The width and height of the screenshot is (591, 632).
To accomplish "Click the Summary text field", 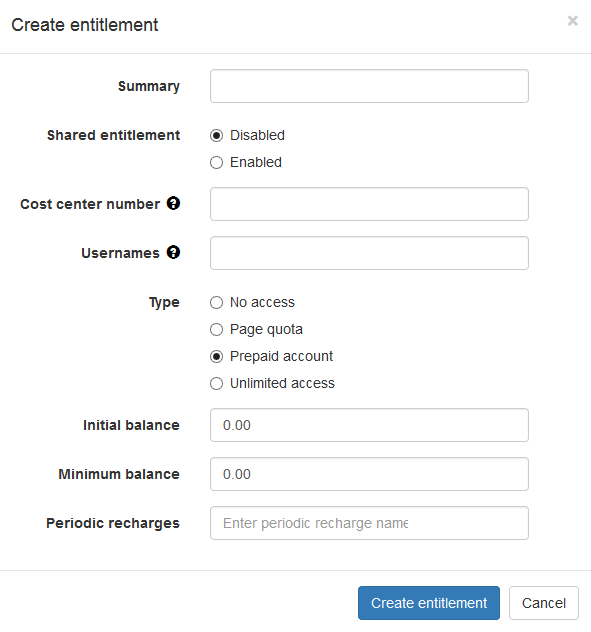I will [369, 86].
